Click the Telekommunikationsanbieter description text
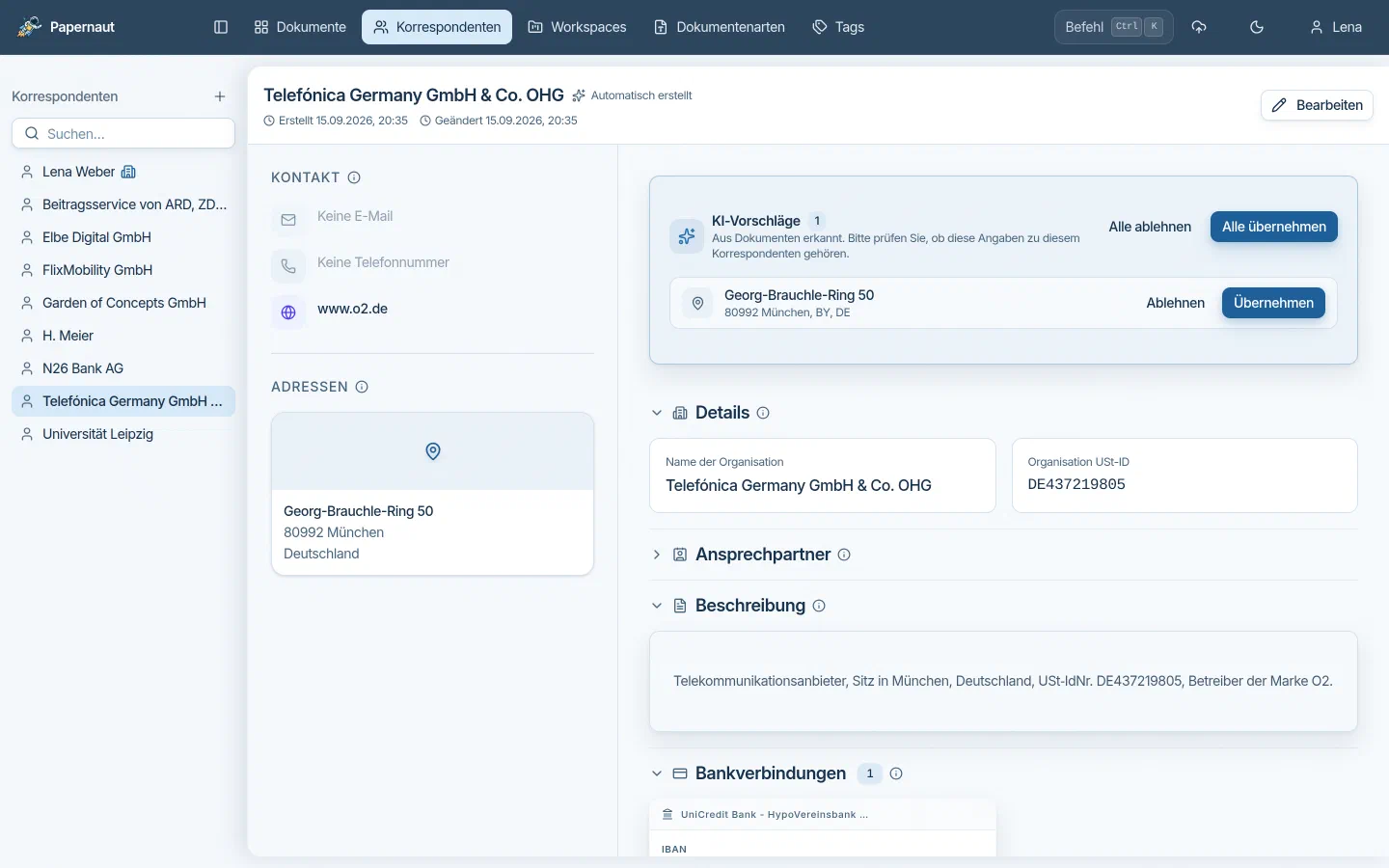1389x868 pixels. [x=1003, y=681]
